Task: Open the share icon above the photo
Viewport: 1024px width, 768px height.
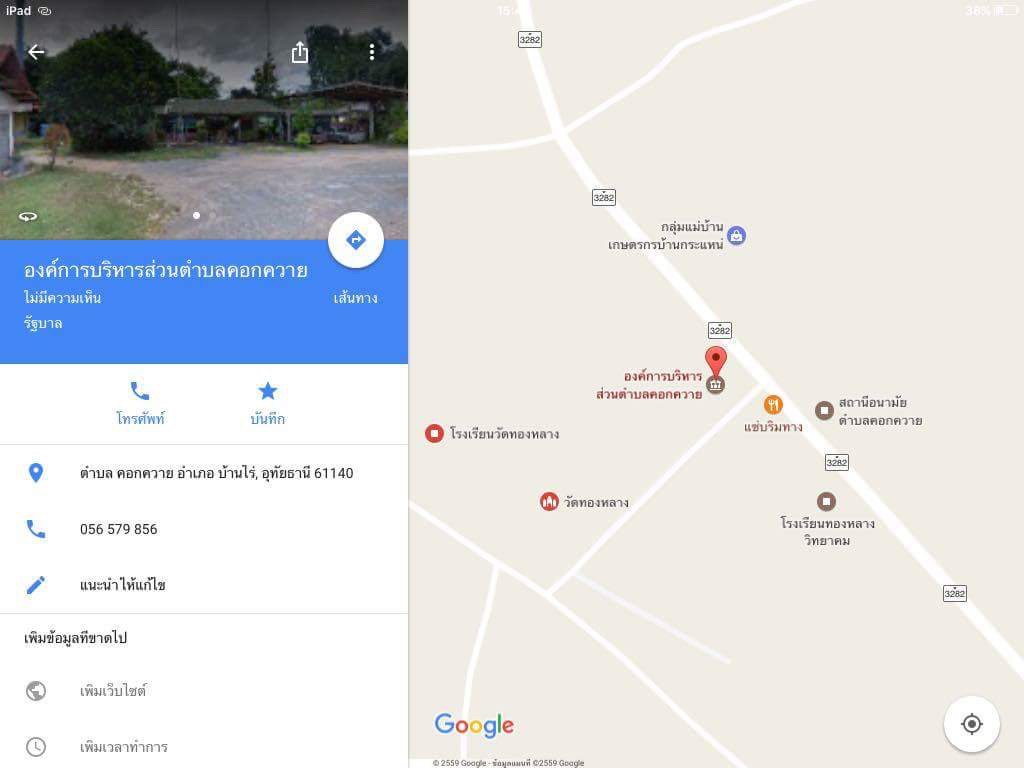Action: click(300, 52)
